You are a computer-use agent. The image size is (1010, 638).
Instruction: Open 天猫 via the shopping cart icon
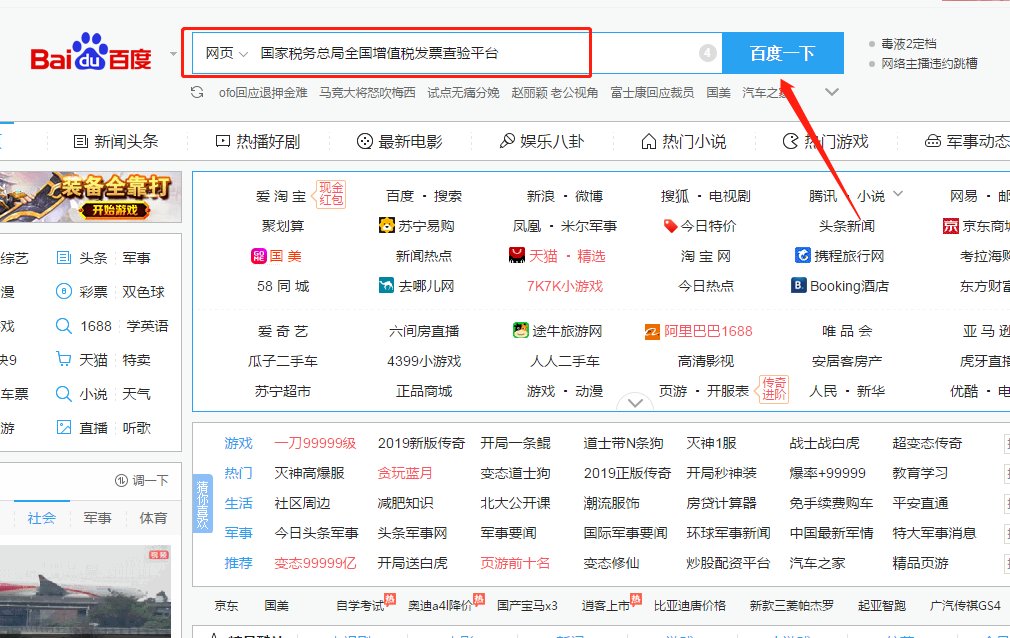point(63,358)
